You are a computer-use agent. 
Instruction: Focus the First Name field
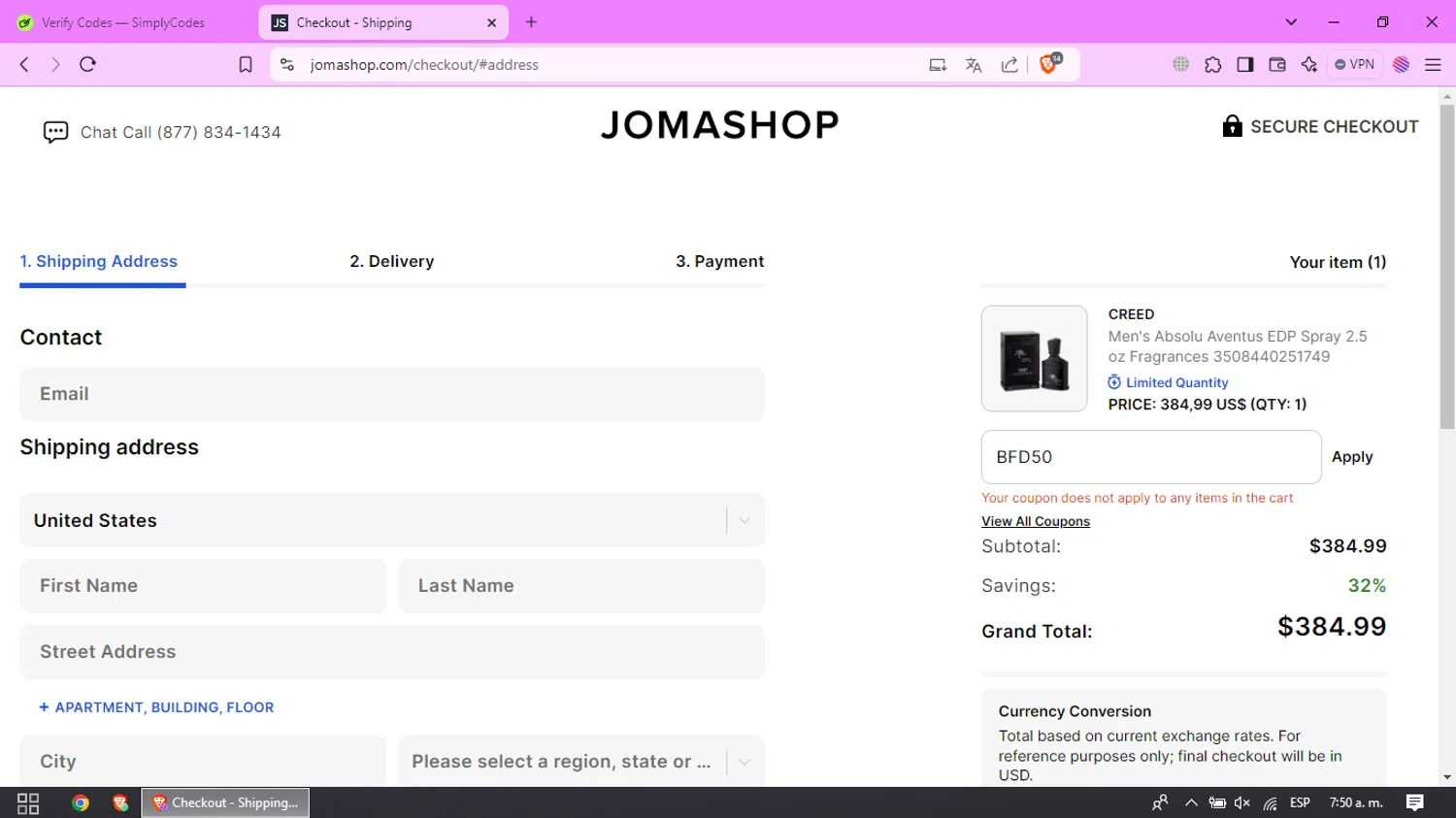coord(203,586)
